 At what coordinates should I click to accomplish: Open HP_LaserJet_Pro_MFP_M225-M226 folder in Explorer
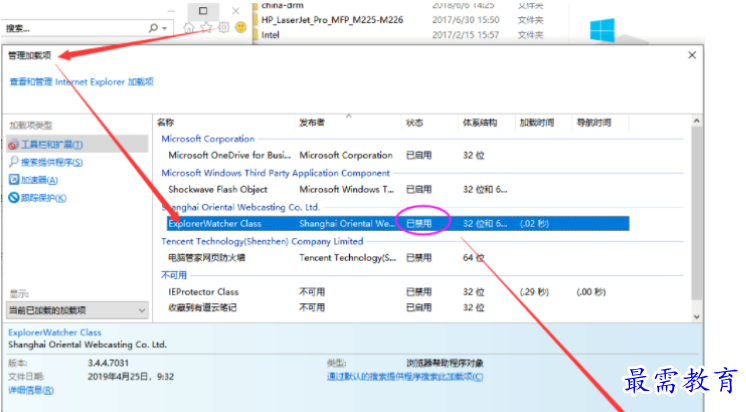coord(332,20)
